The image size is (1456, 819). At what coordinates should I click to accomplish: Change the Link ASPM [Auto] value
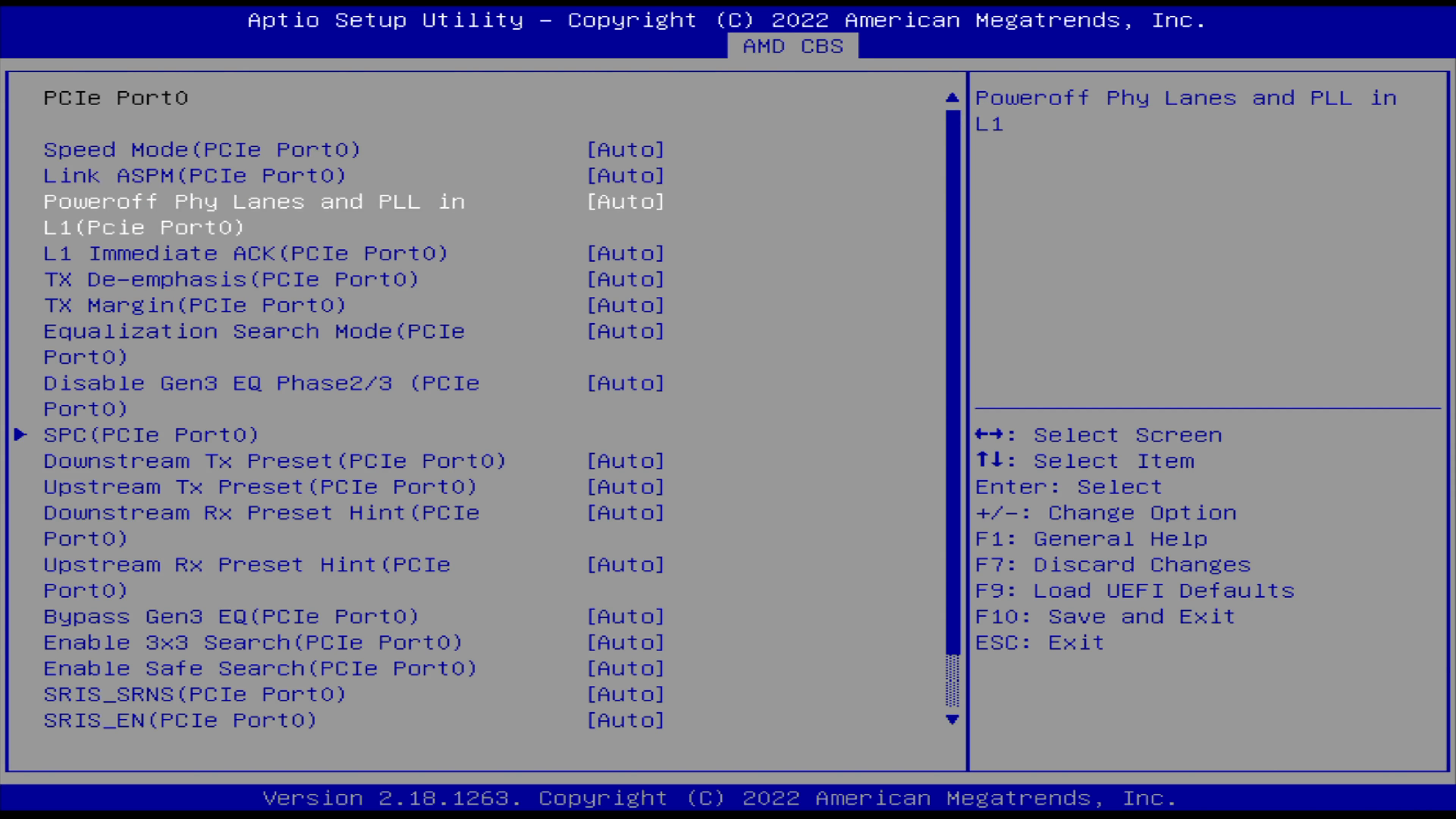[625, 176]
